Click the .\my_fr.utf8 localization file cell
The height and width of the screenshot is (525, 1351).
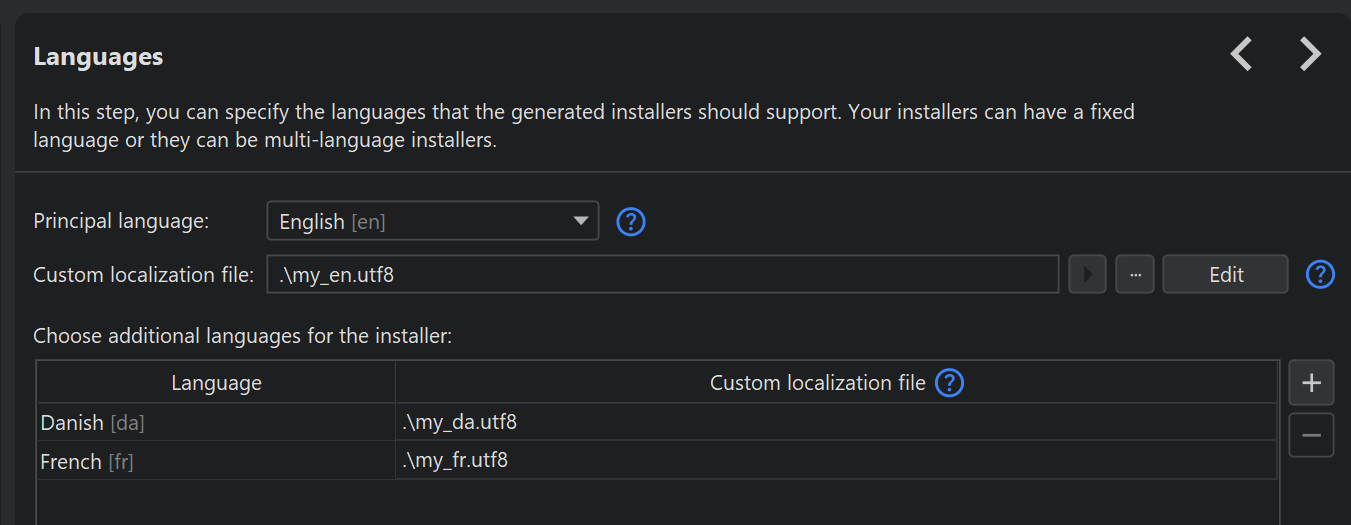(835, 461)
